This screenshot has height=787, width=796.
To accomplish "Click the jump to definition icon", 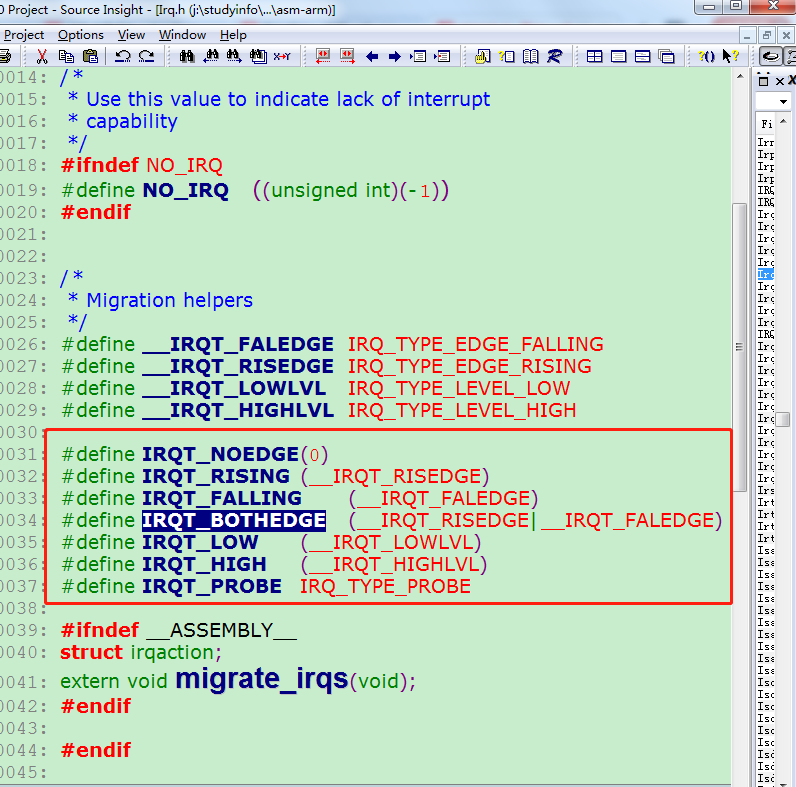I will pyautogui.click(x=443, y=56).
